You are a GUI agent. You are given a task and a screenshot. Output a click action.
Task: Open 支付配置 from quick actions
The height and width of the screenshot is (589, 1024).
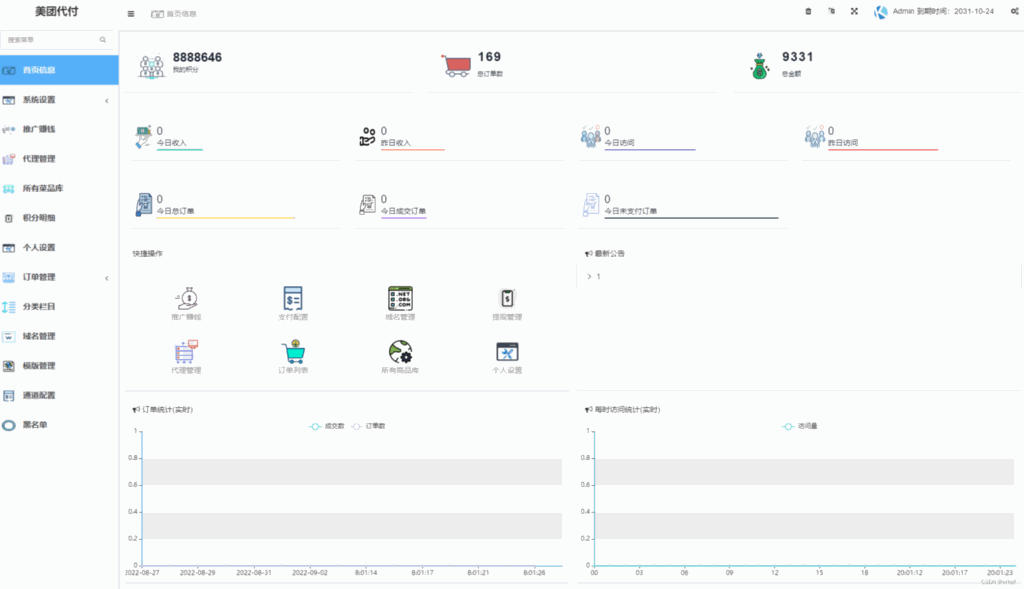pos(293,298)
